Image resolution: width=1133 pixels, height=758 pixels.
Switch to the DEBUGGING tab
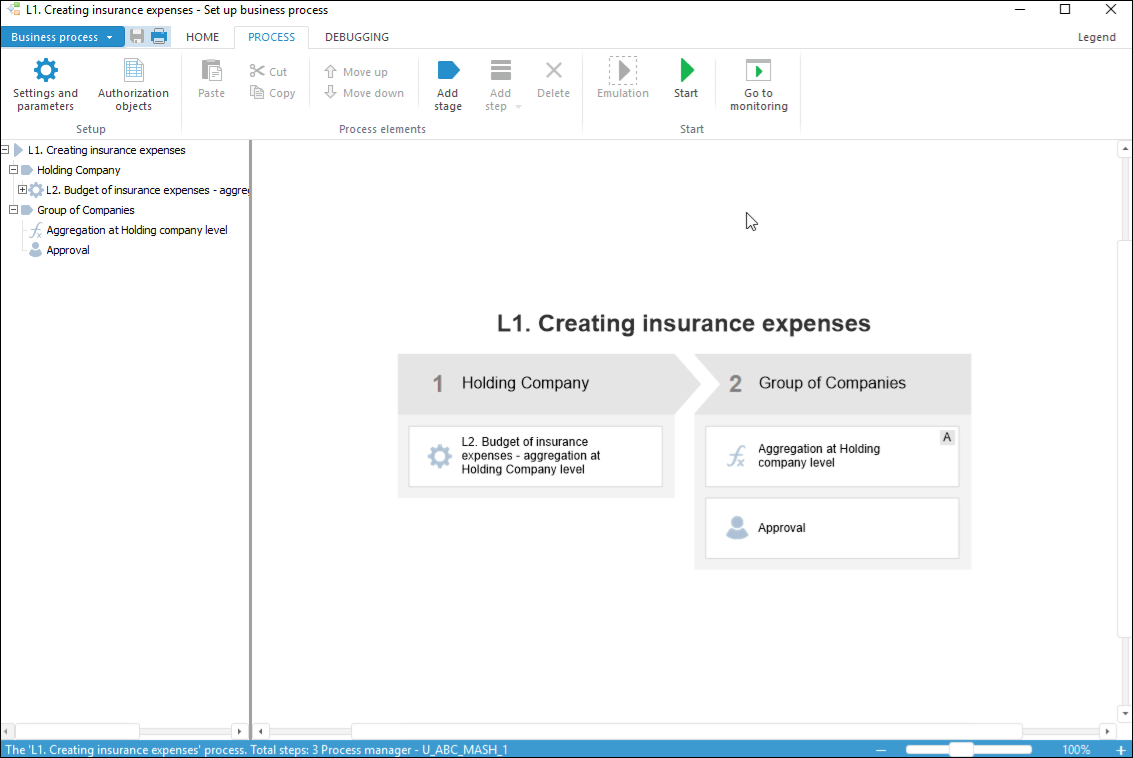pyautogui.click(x=357, y=37)
